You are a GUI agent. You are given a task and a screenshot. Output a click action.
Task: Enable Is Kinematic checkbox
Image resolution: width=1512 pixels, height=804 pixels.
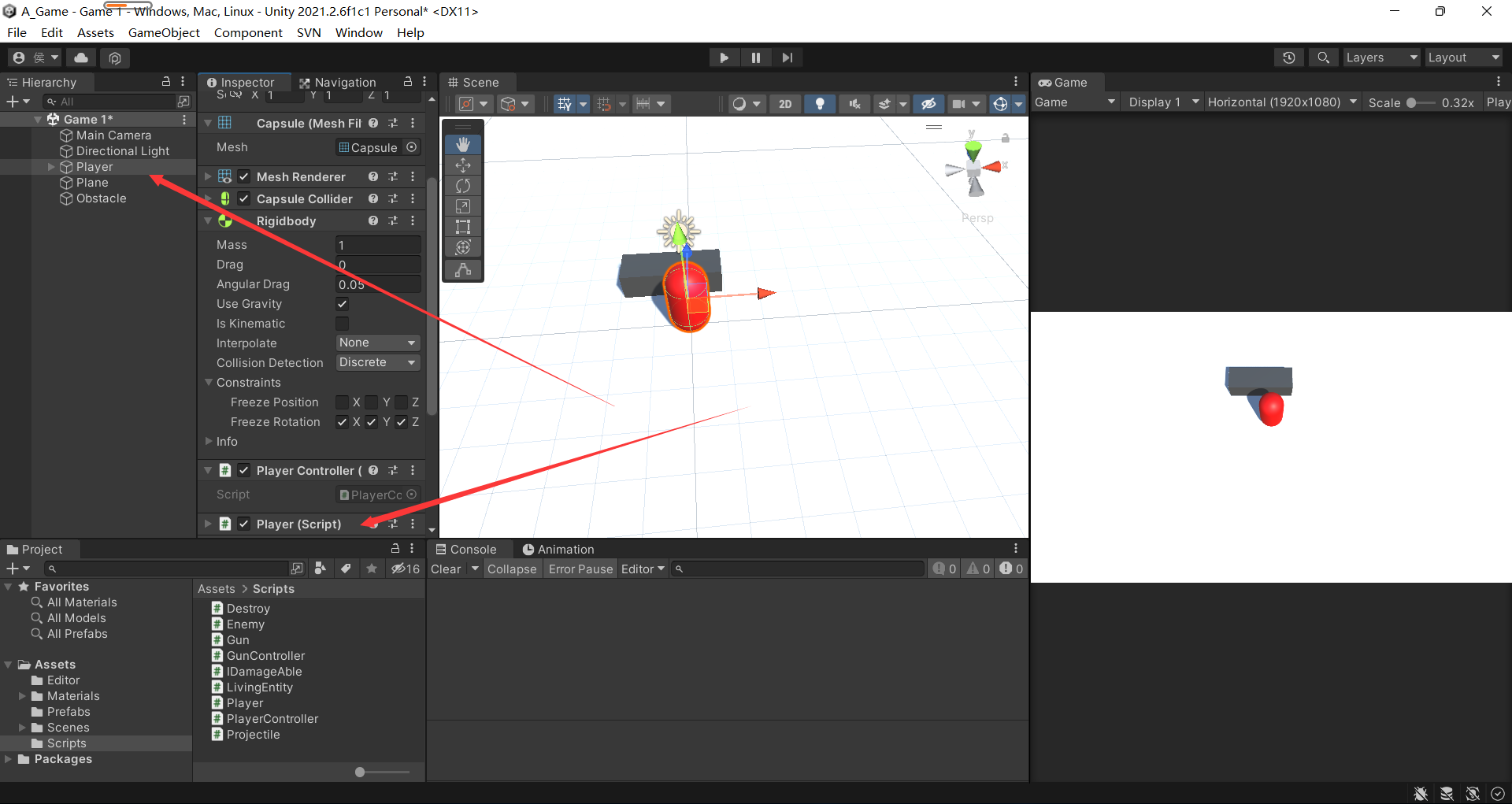click(342, 324)
